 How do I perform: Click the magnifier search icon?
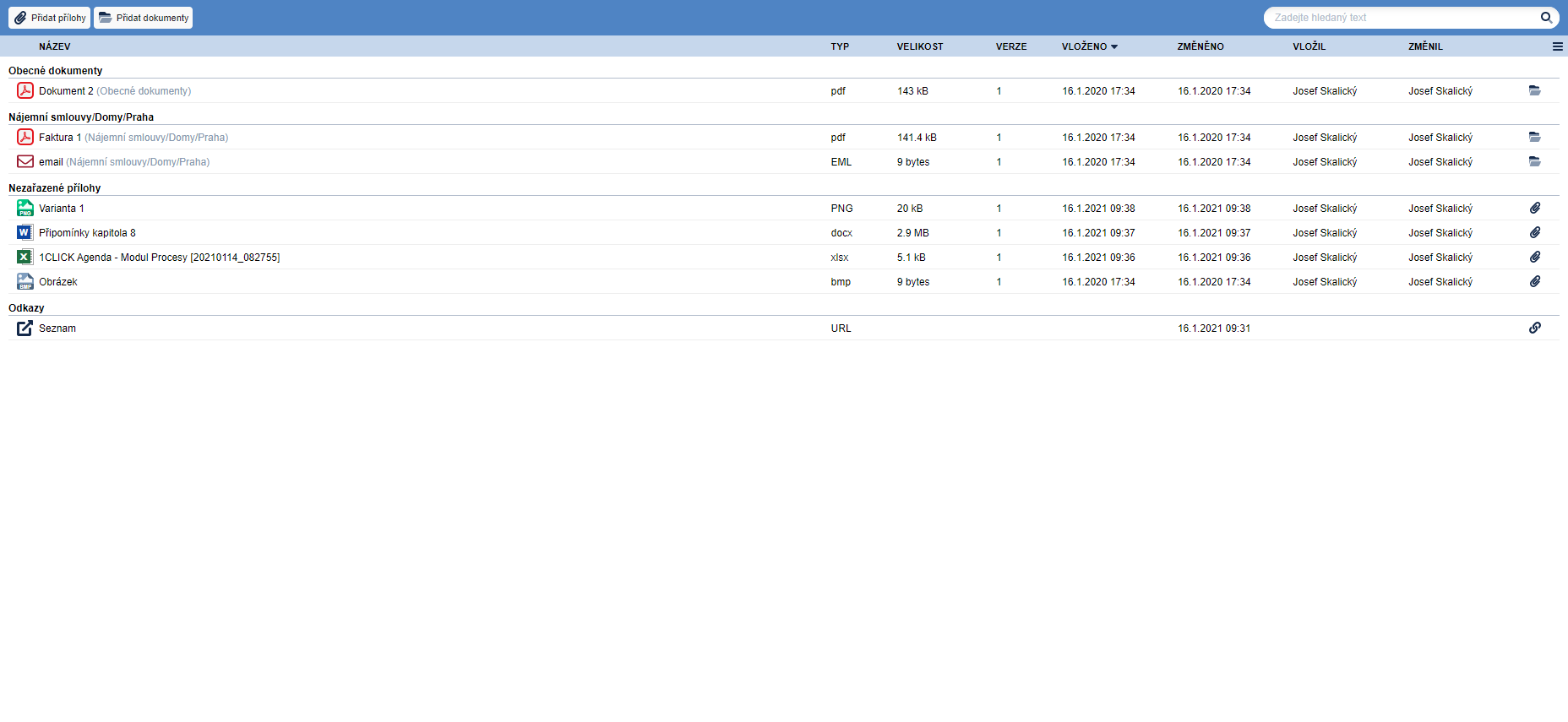(1546, 18)
